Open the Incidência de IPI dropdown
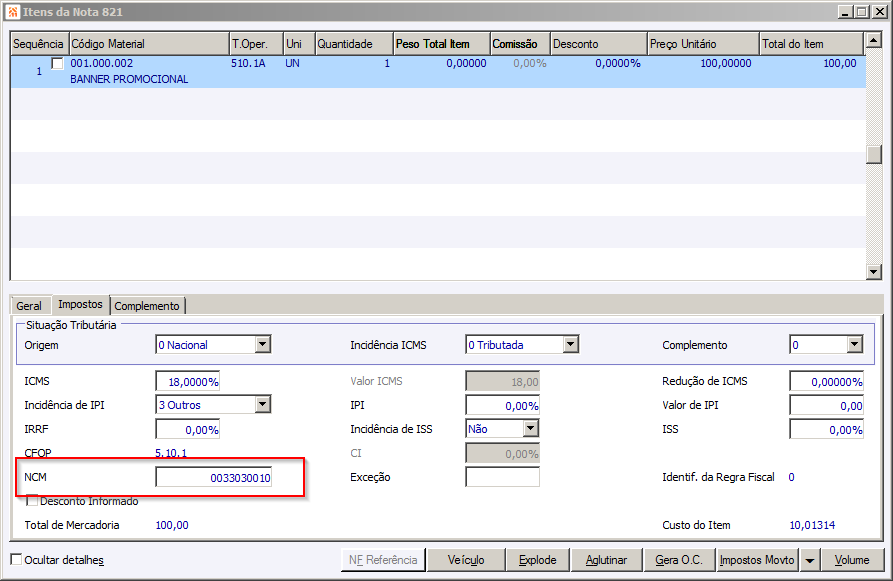Viewport: 893px width, 581px height. coord(263,404)
